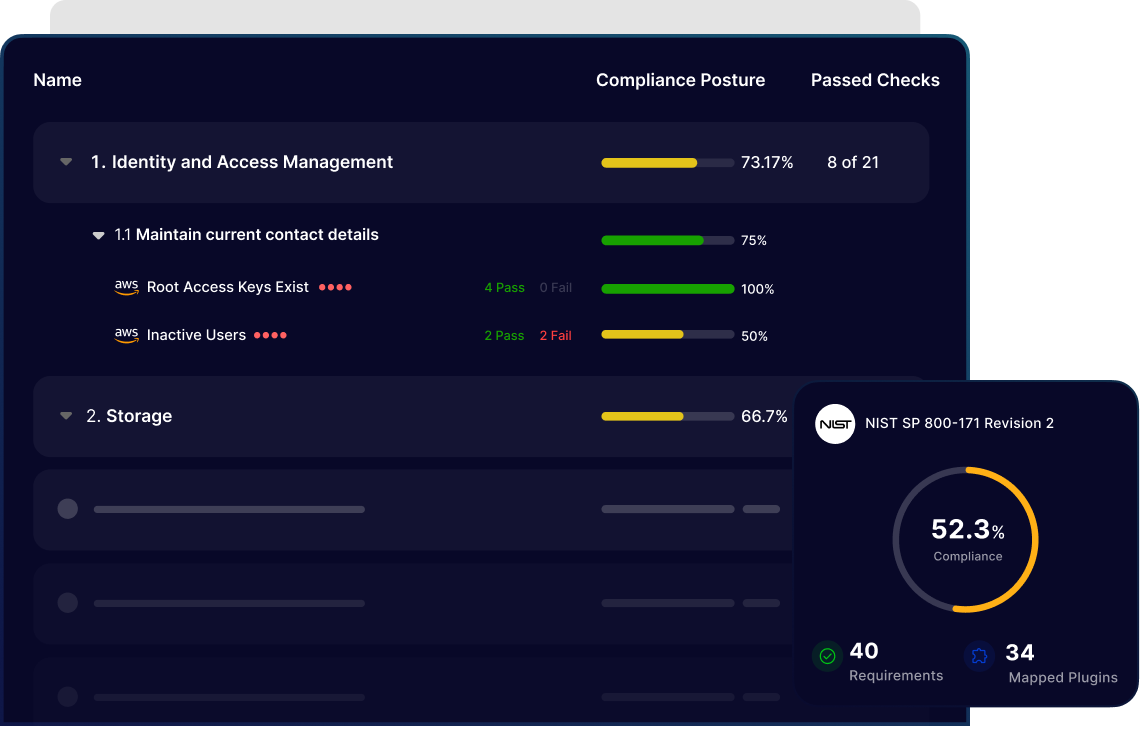Sort by the Name column header
Screen dimensions: 1140x739
pyautogui.click(x=58, y=80)
